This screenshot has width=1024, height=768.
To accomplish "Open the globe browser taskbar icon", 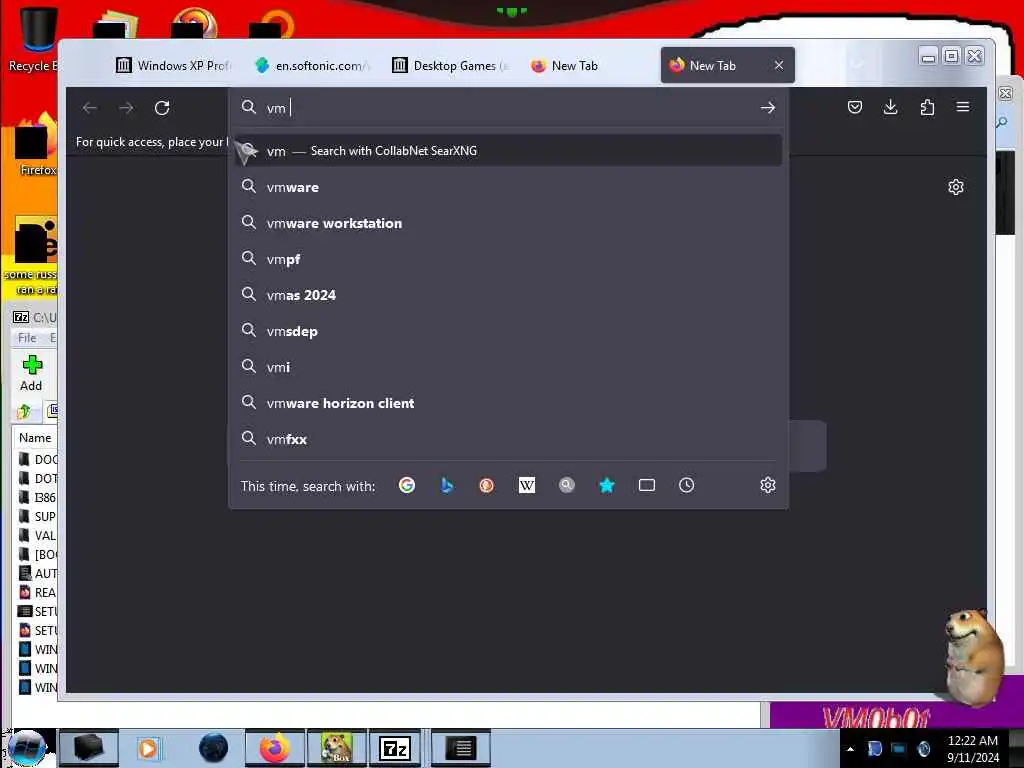I will coord(214,748).
